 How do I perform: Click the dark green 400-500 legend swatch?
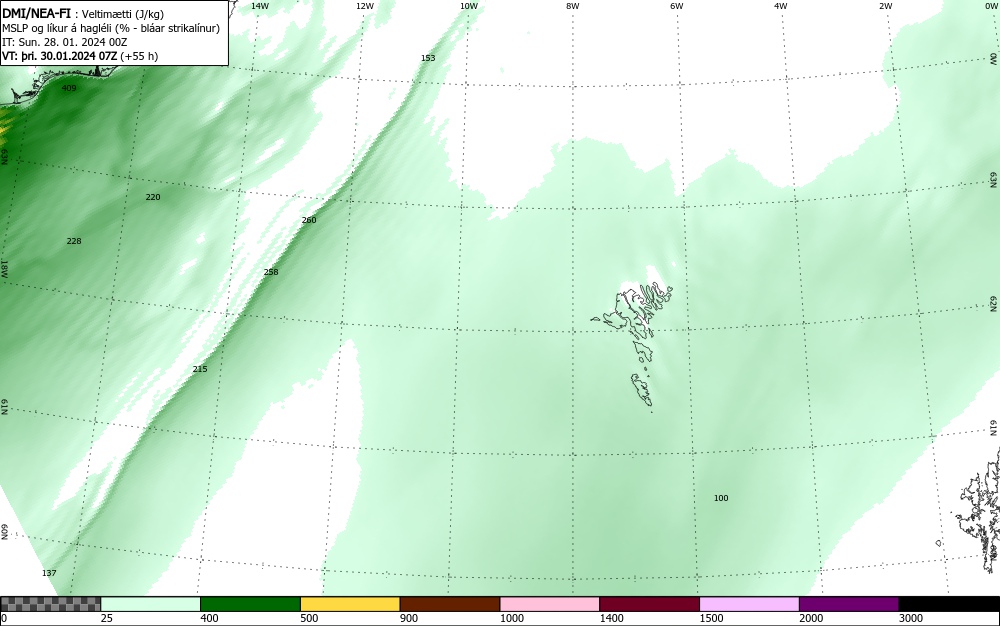250,604
